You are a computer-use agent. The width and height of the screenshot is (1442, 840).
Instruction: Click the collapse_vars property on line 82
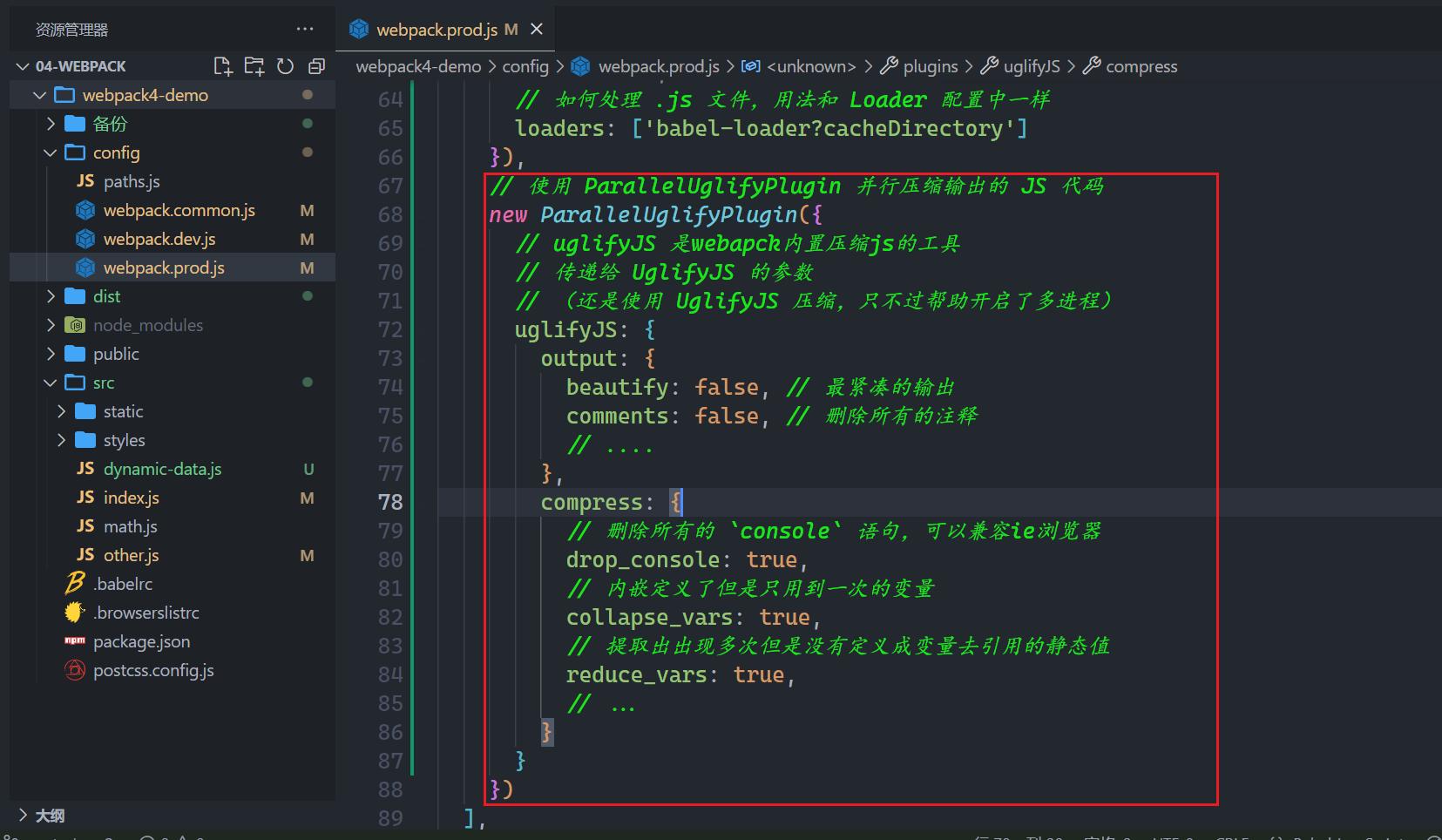649,617
